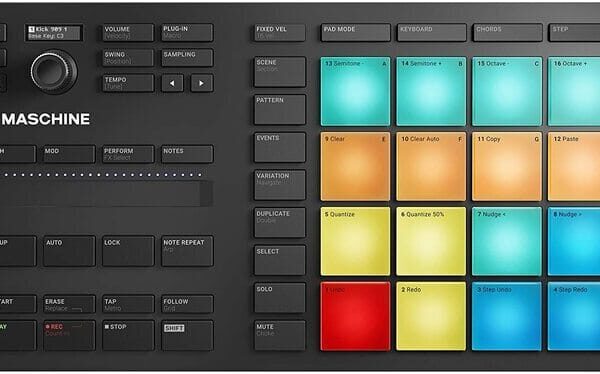Hit the REC record button

click(69, 335)
